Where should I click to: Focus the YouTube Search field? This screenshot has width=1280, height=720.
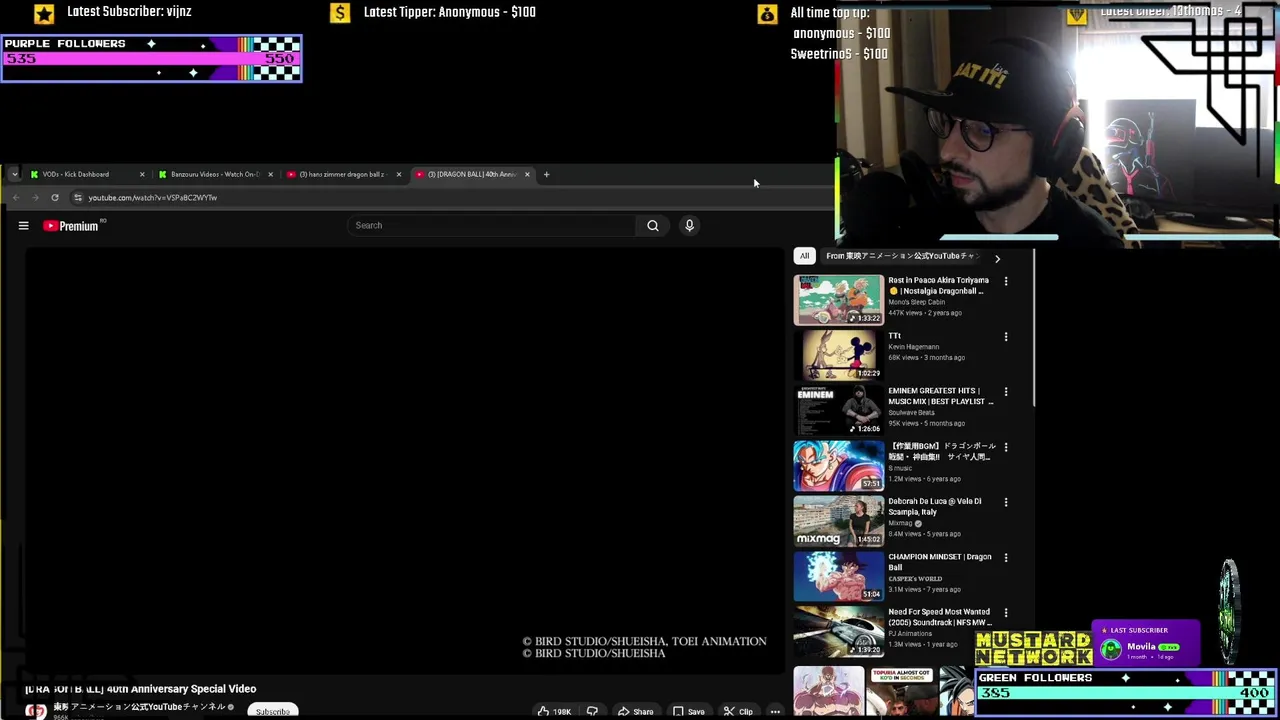pyautogui.click(x=492, y=226)
